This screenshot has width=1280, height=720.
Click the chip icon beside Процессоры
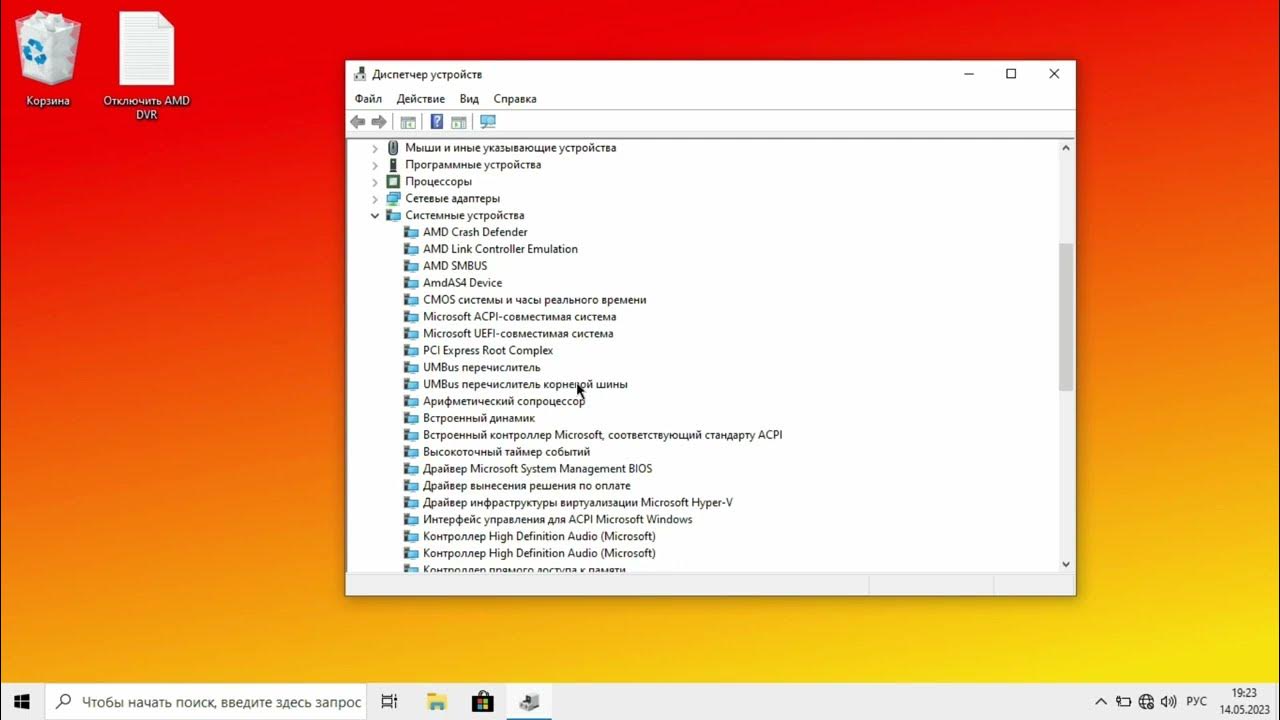393,182
